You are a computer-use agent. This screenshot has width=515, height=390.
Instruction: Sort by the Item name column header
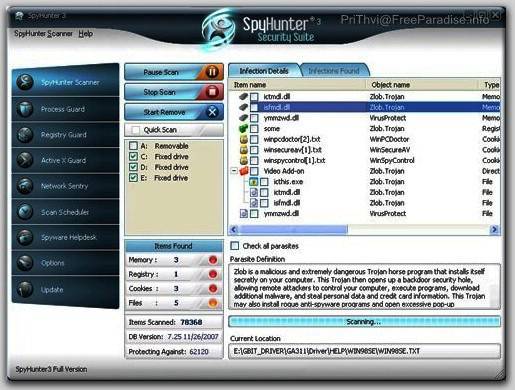298,85
